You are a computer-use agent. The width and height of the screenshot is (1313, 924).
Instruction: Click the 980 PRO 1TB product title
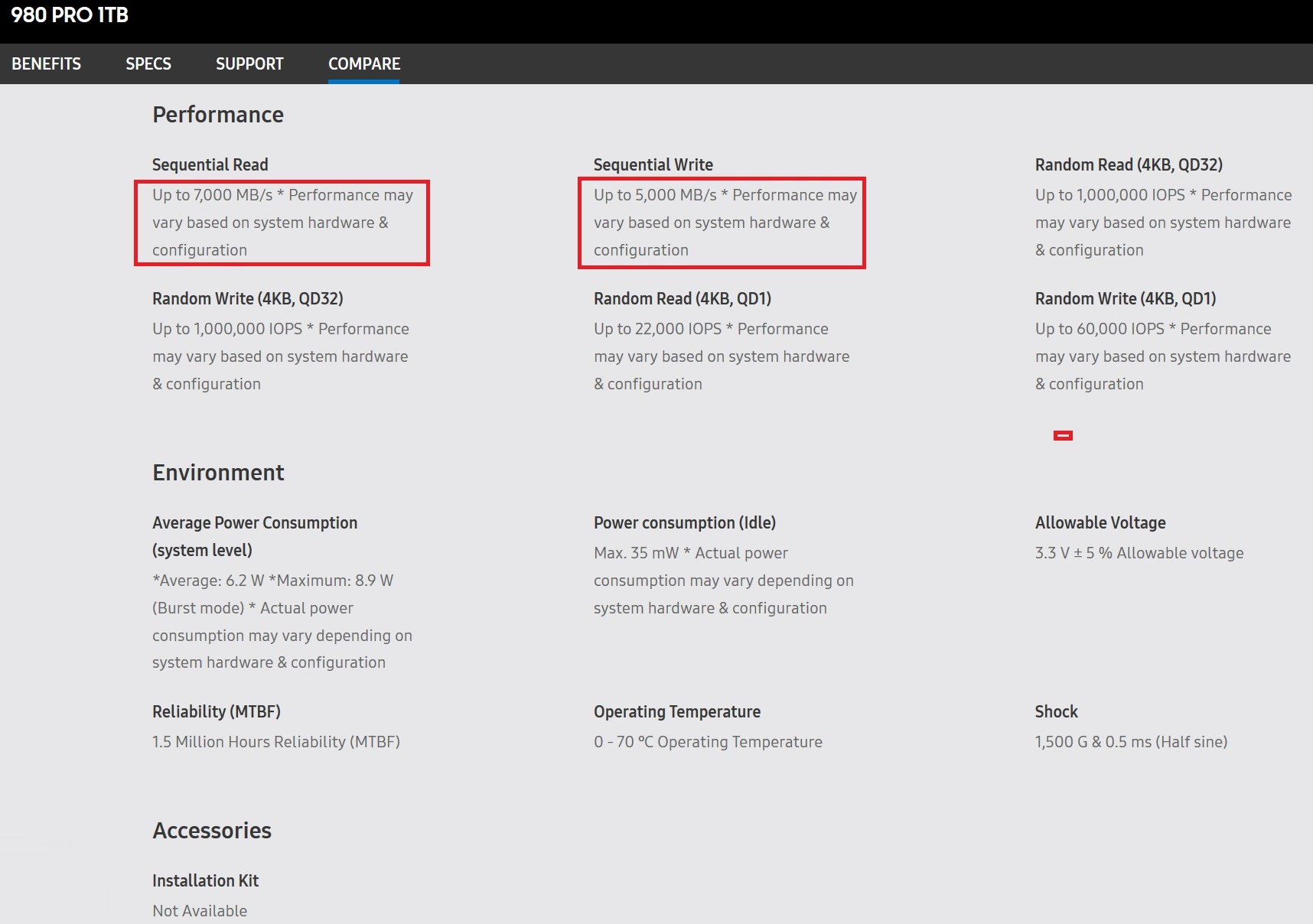70,15
